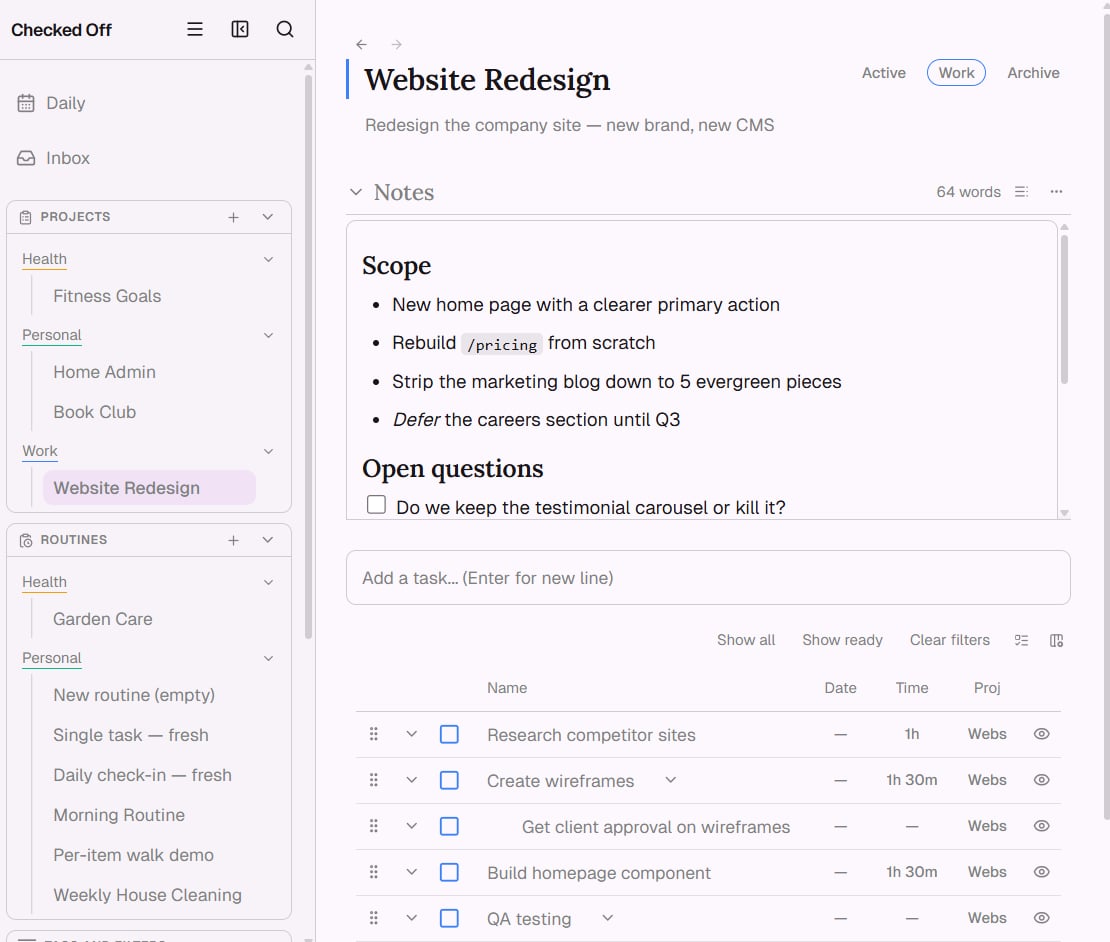Open the hamburger menu icon
Screen dimensions: 1110x942
click(x=195, y=29)
